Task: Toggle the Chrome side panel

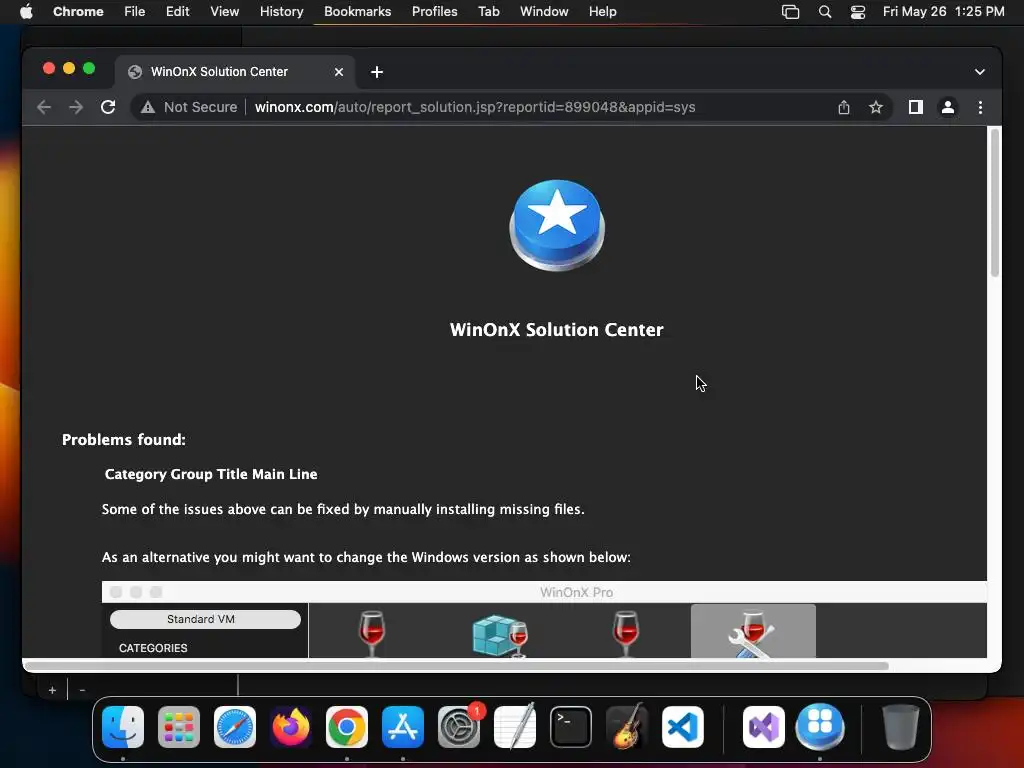Action: click(x=916, y=107)
